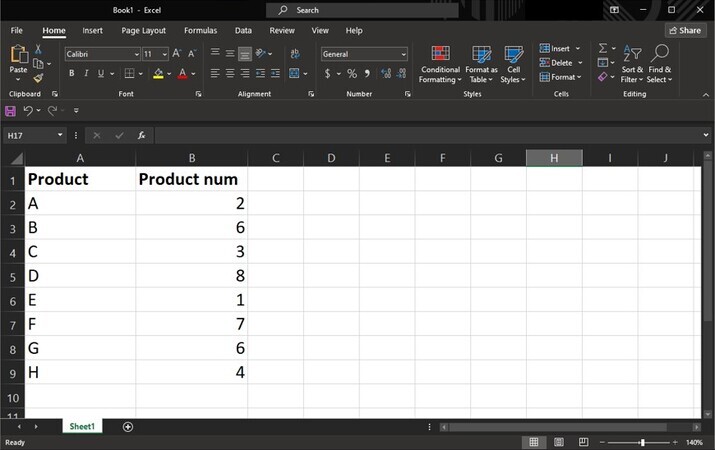Increase indent in Alignment group
Image resolution: width=715 pixels, height=450 pixels.
tap(275, 73)
